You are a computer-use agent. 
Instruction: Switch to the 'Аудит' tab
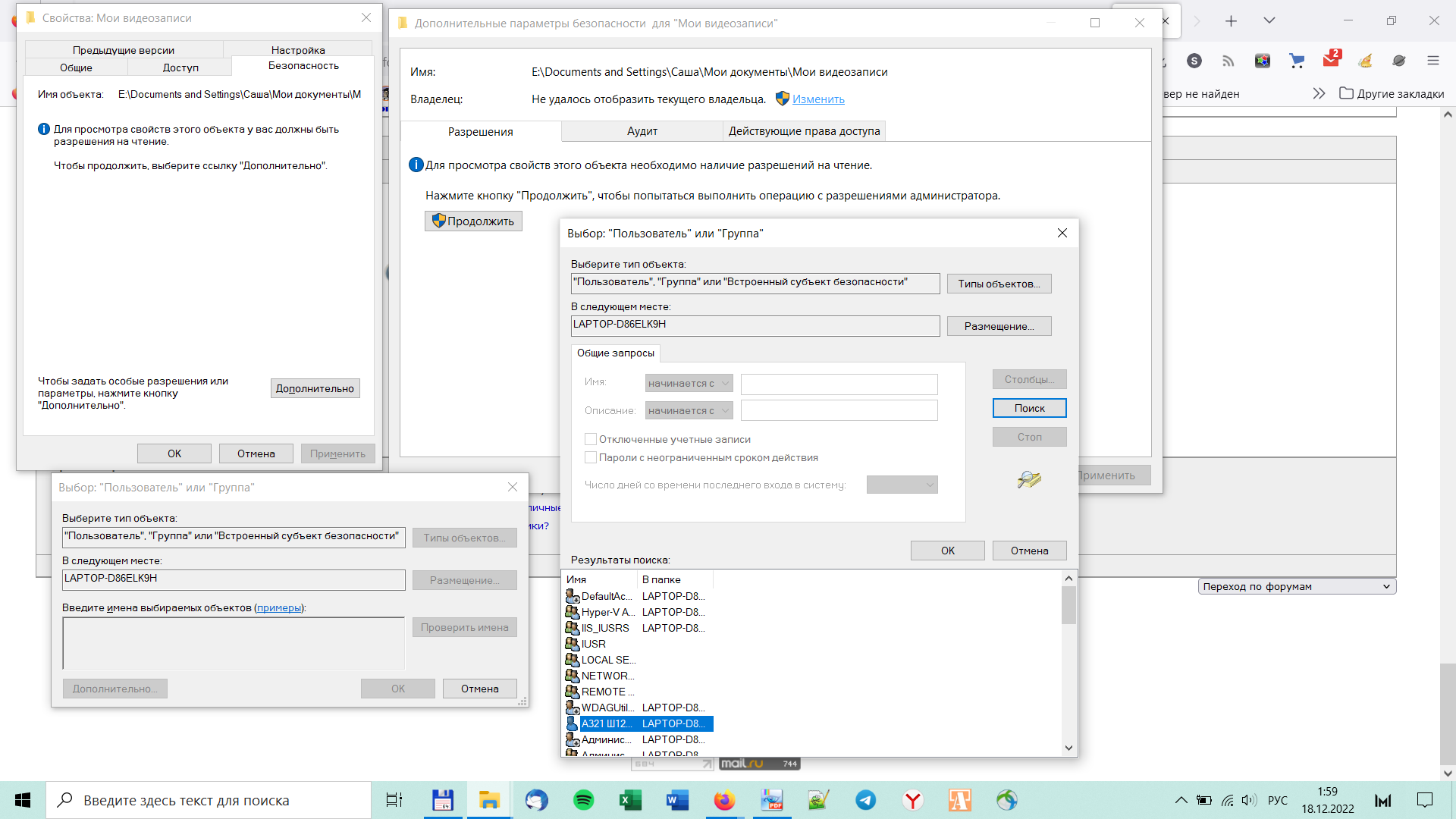tap(642, 131)
